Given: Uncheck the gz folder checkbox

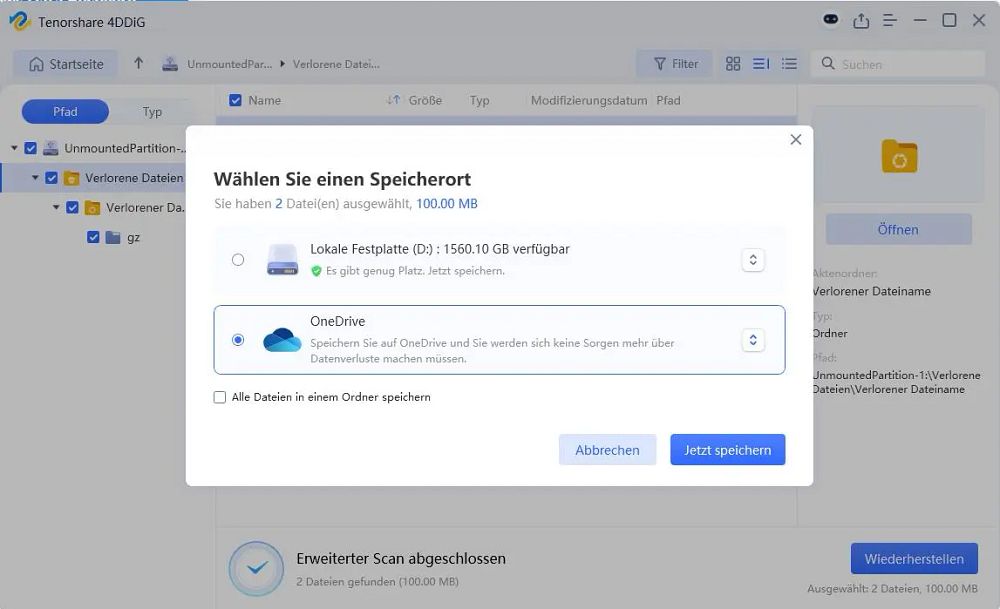Looking at the screenshot, I should point(93,237).
